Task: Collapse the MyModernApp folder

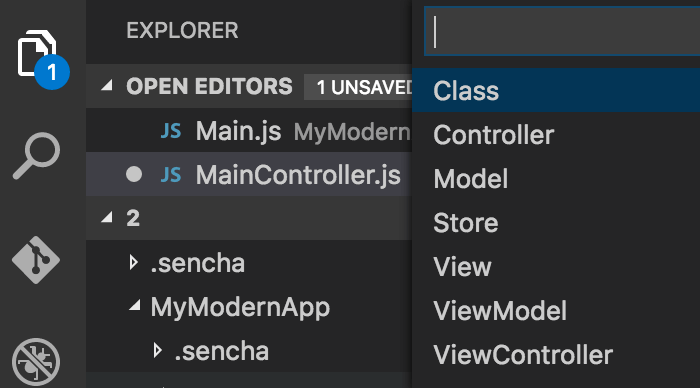Action: click(x=134, y=306)
